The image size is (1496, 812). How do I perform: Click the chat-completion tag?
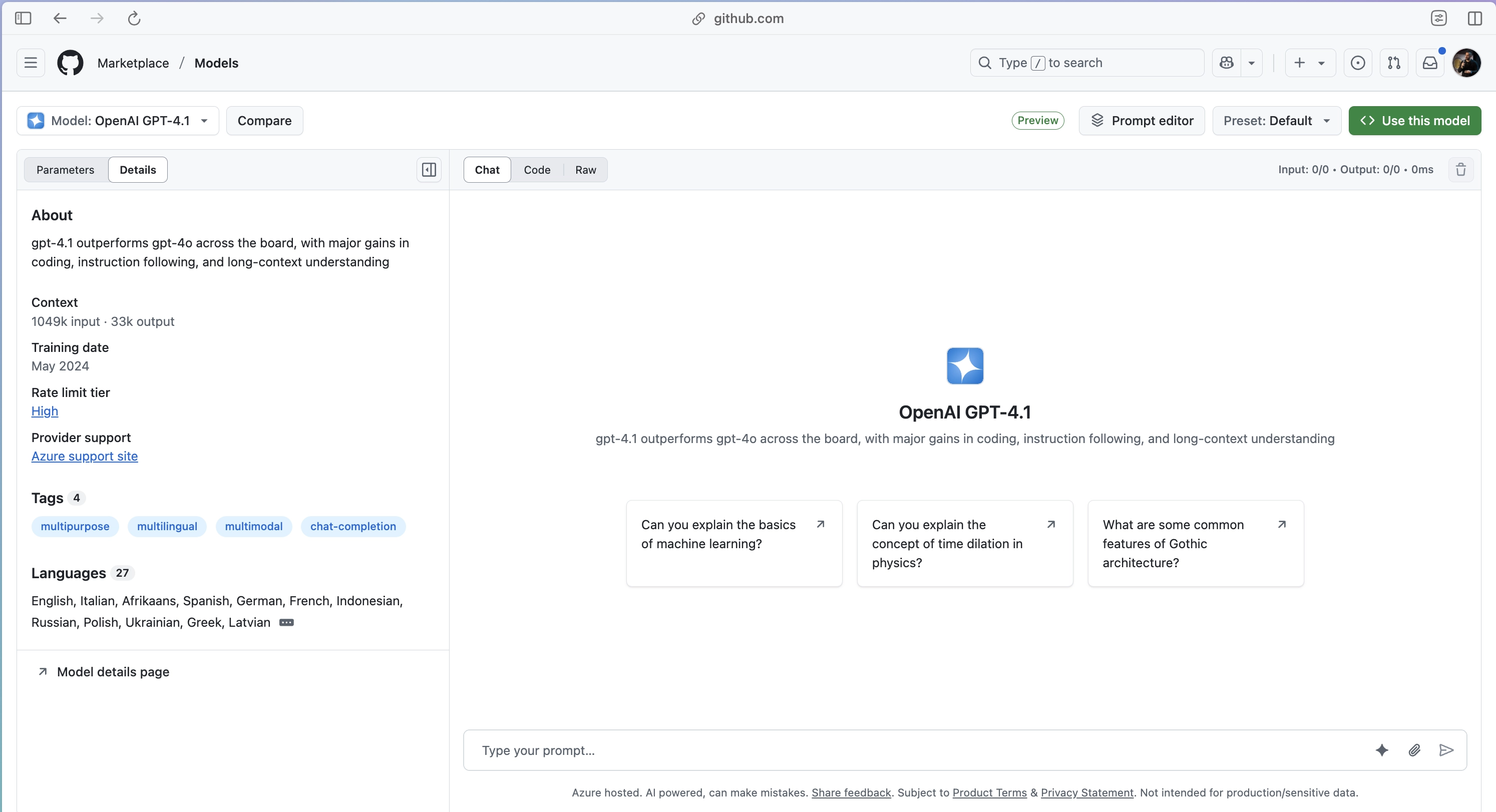pyautogui.click(x=353, y=526)
